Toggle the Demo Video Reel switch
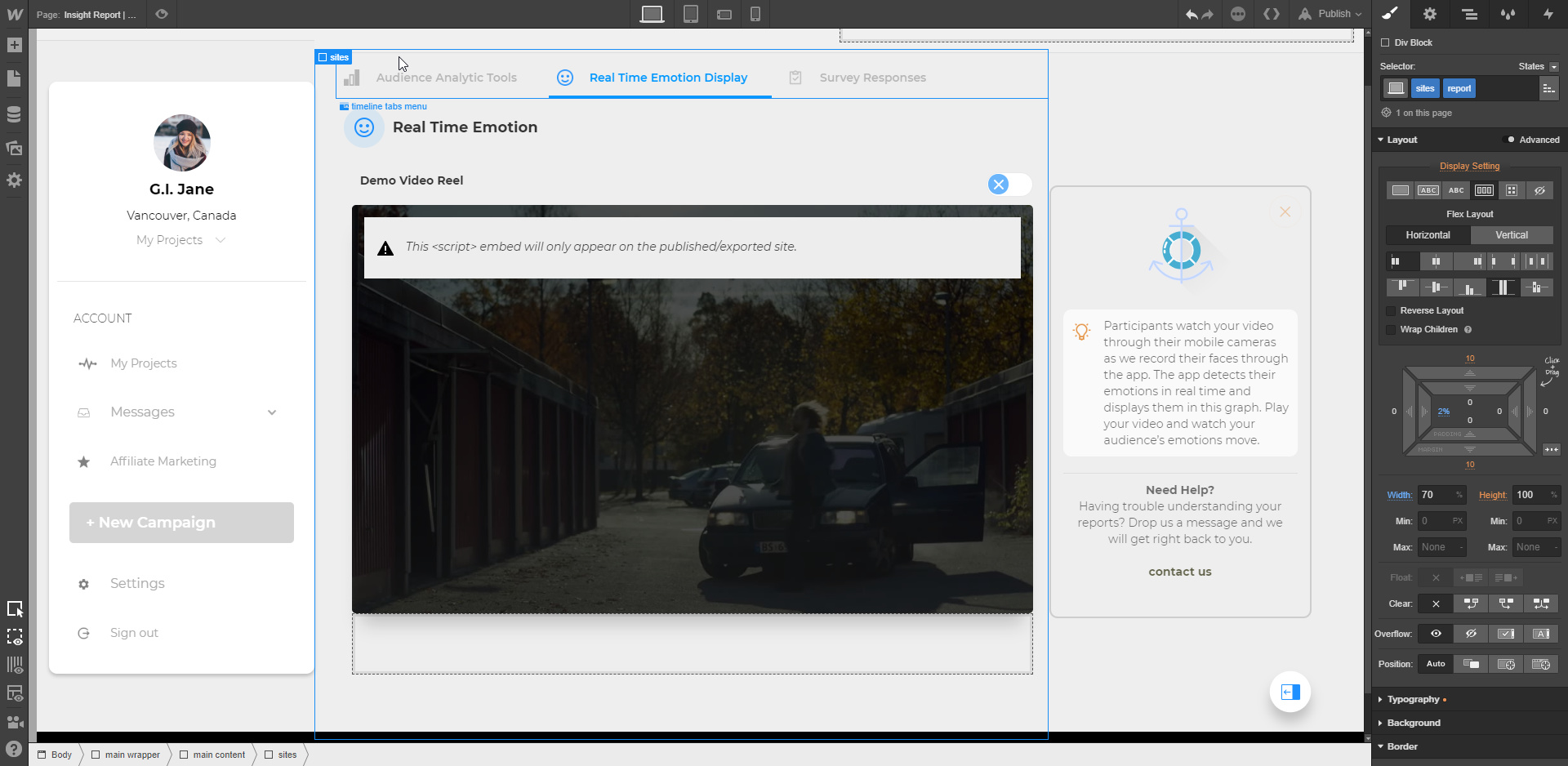Viewport: 1568px width, 766px height. click(x=1009, y=185)
